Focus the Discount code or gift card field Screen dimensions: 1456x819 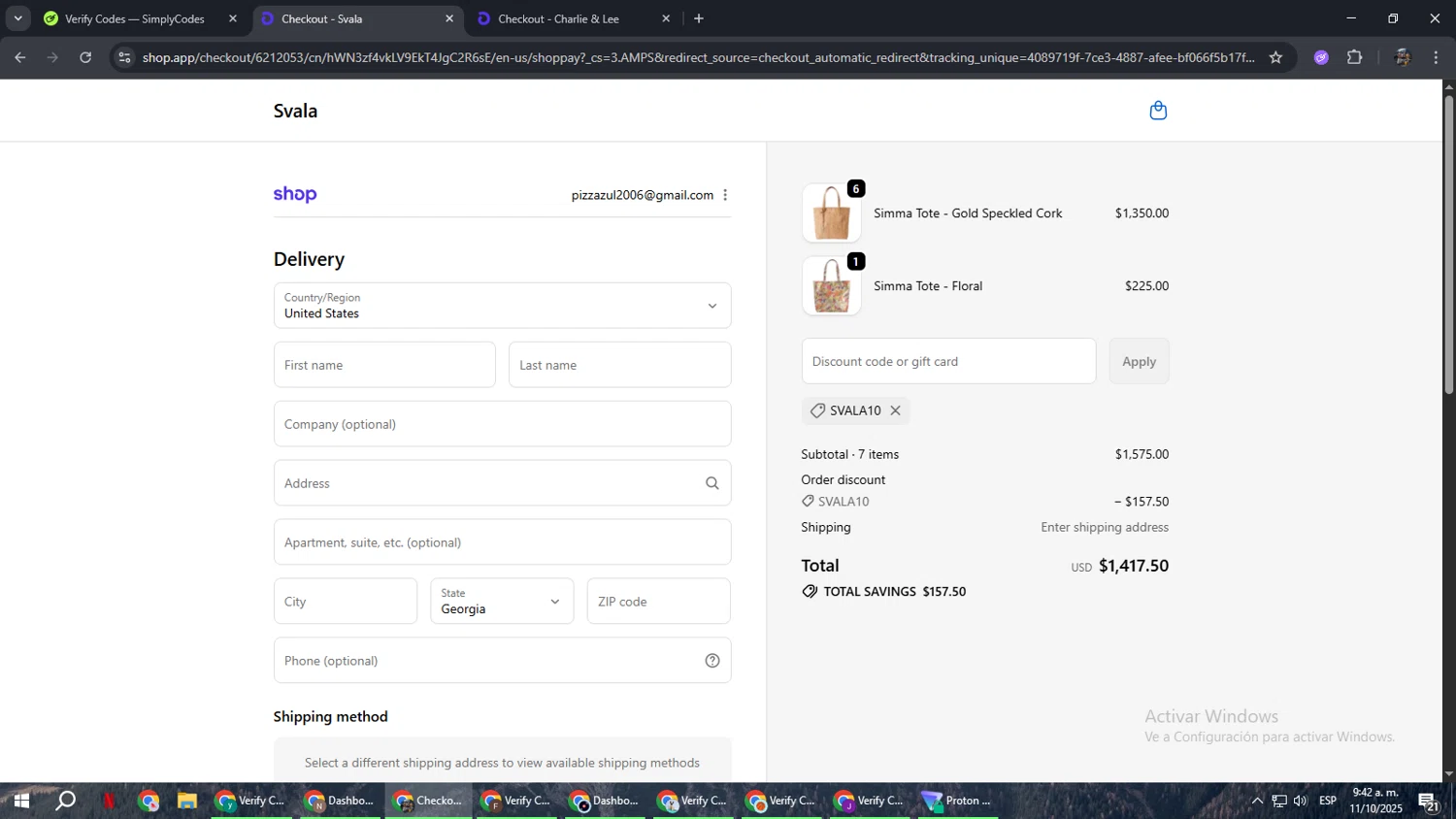pos(948,361)
